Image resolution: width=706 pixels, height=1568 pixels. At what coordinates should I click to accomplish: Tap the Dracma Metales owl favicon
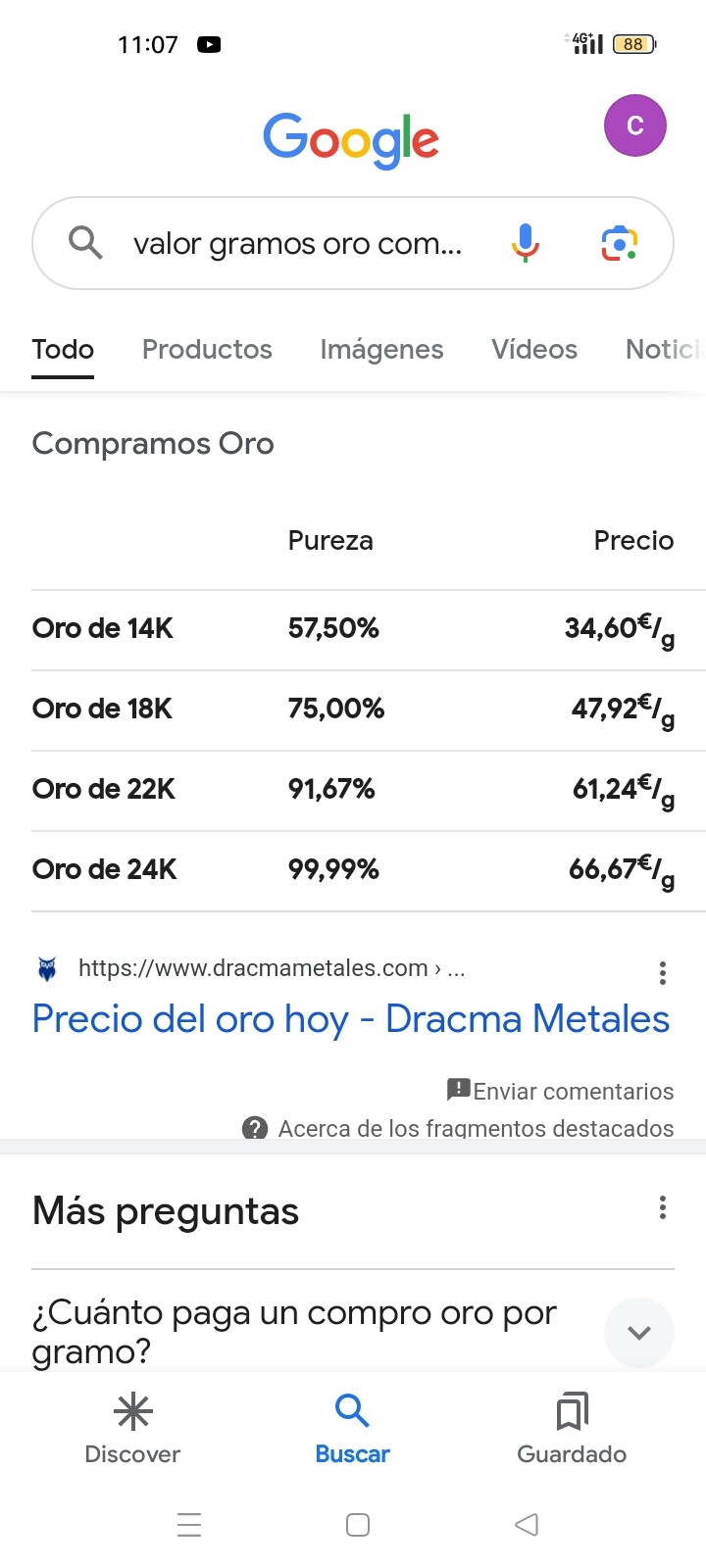(x=47, y=969)
